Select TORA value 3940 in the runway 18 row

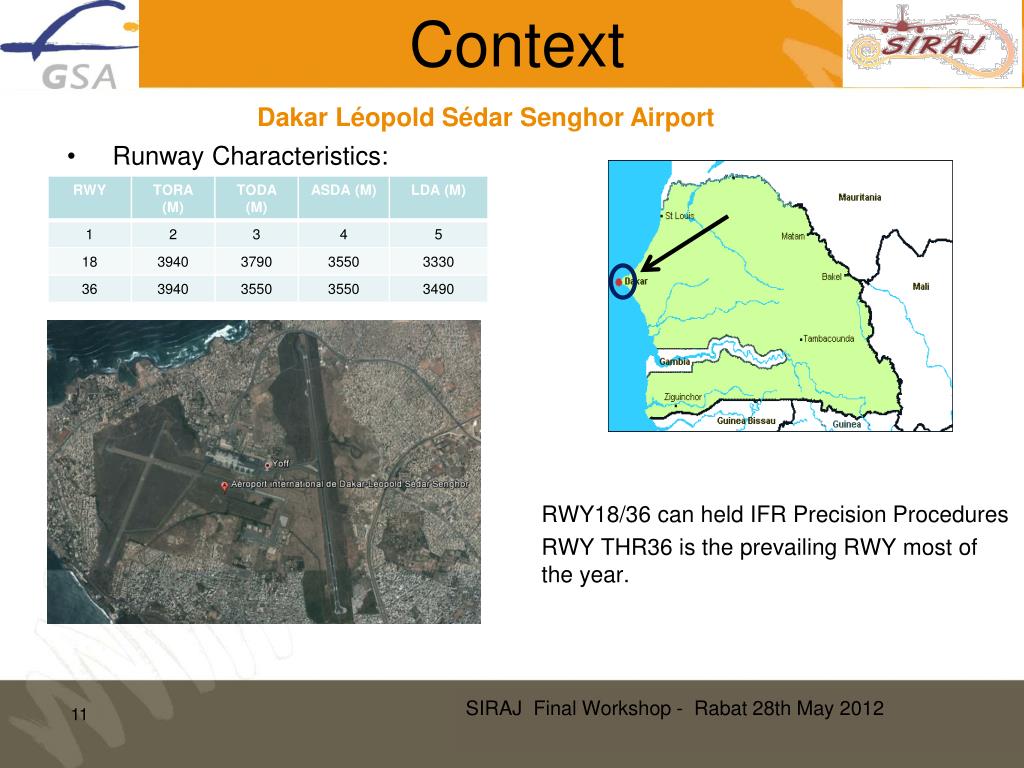(173, 262)
